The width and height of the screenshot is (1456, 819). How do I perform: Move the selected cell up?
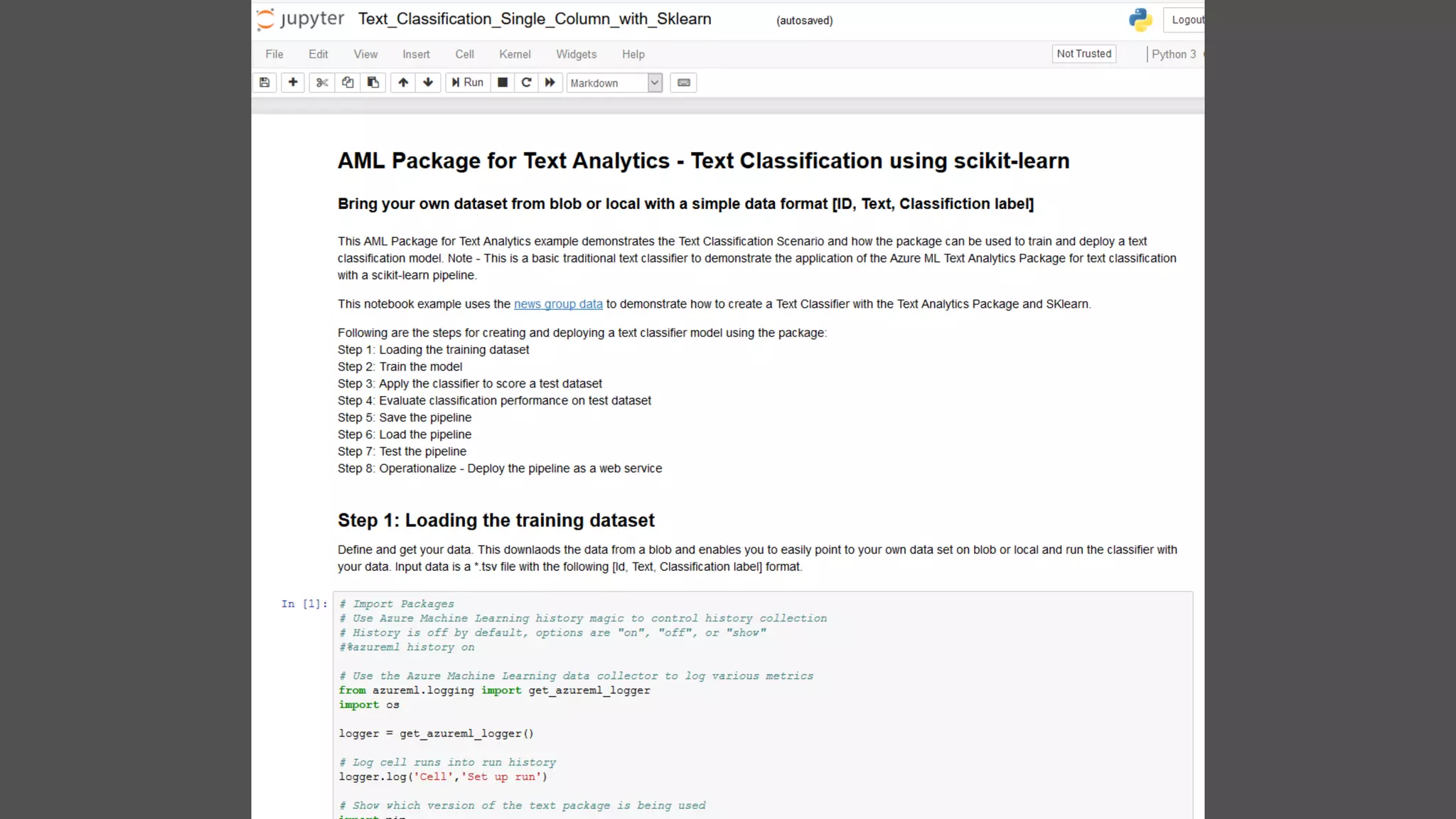(x=403, y=82)
